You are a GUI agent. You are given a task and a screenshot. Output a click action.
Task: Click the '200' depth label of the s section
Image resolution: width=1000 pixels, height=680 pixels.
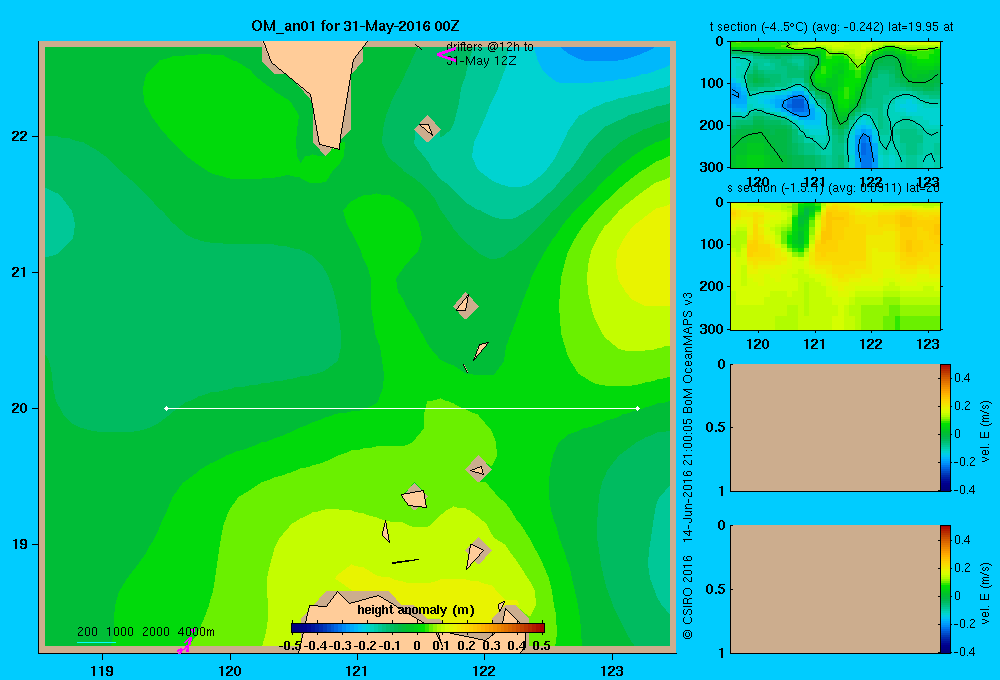(712, 286)
